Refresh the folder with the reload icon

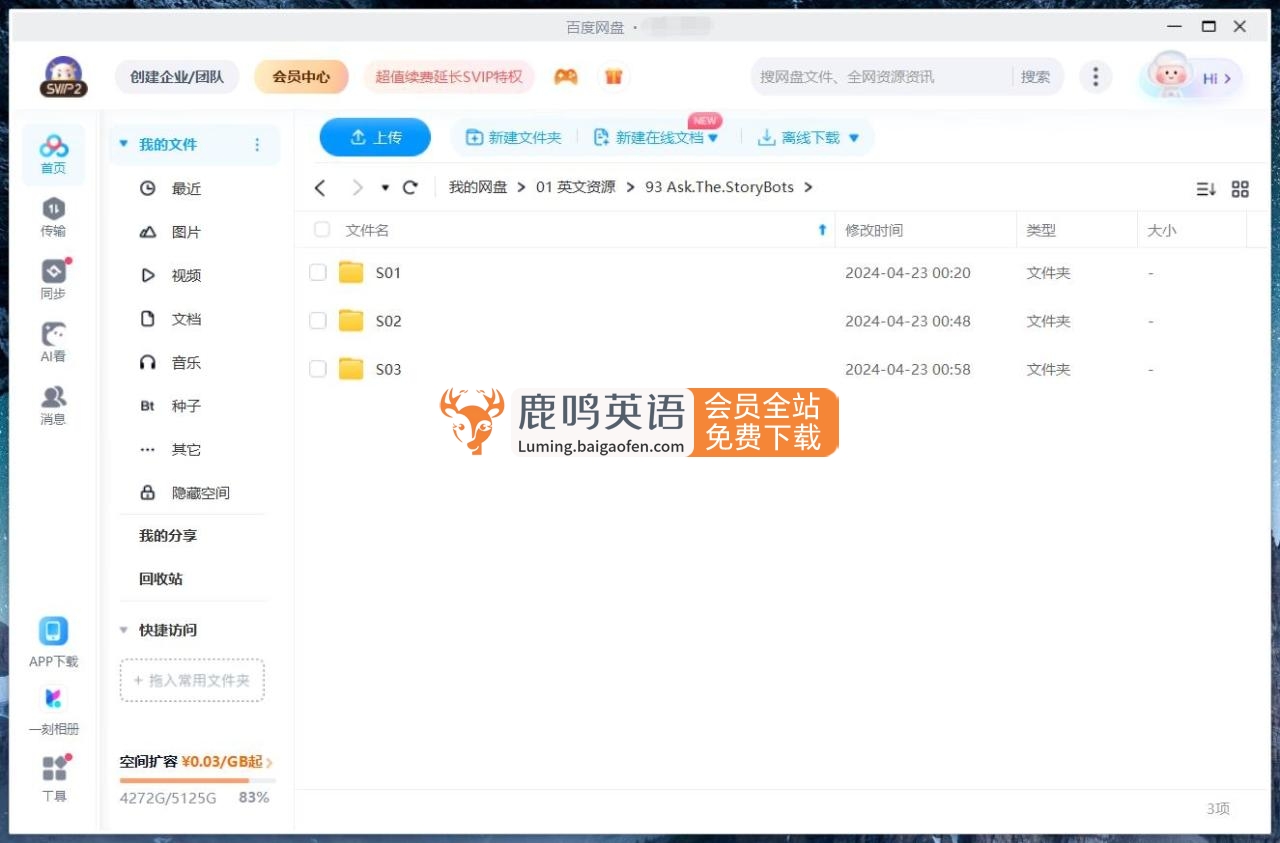[x=410, y=187]
